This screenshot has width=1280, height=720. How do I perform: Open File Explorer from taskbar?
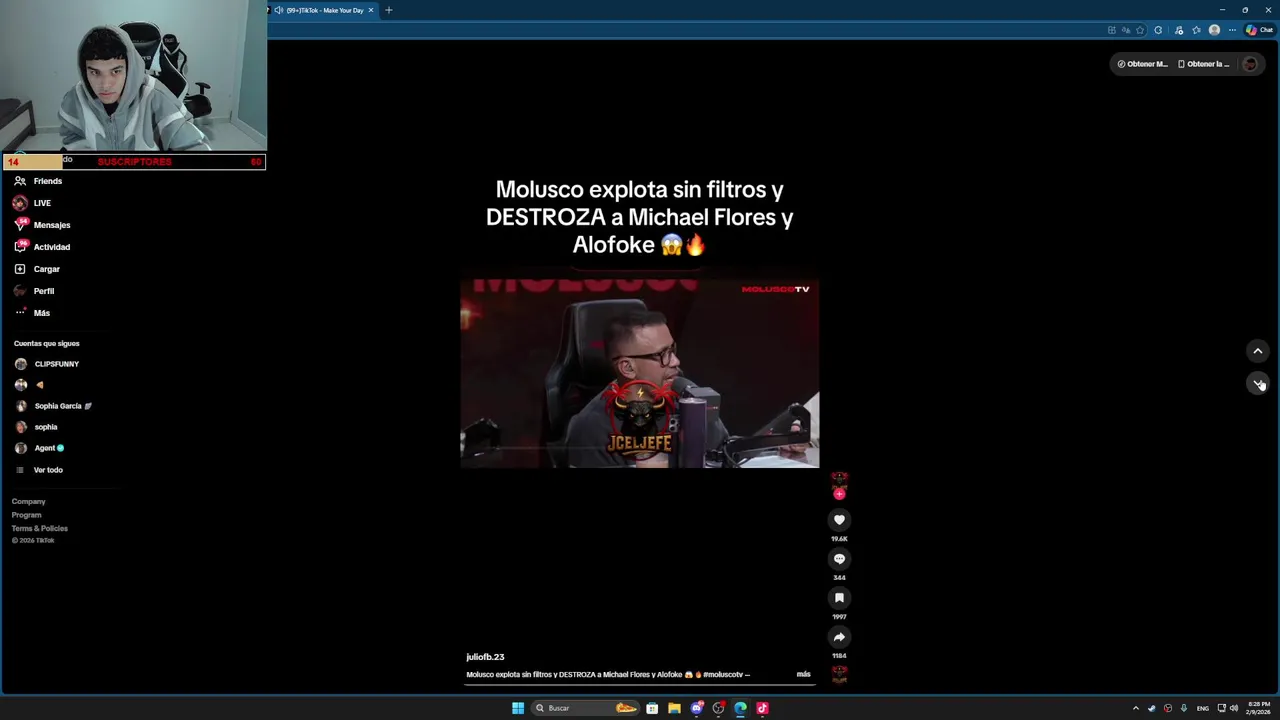point(674,708)
